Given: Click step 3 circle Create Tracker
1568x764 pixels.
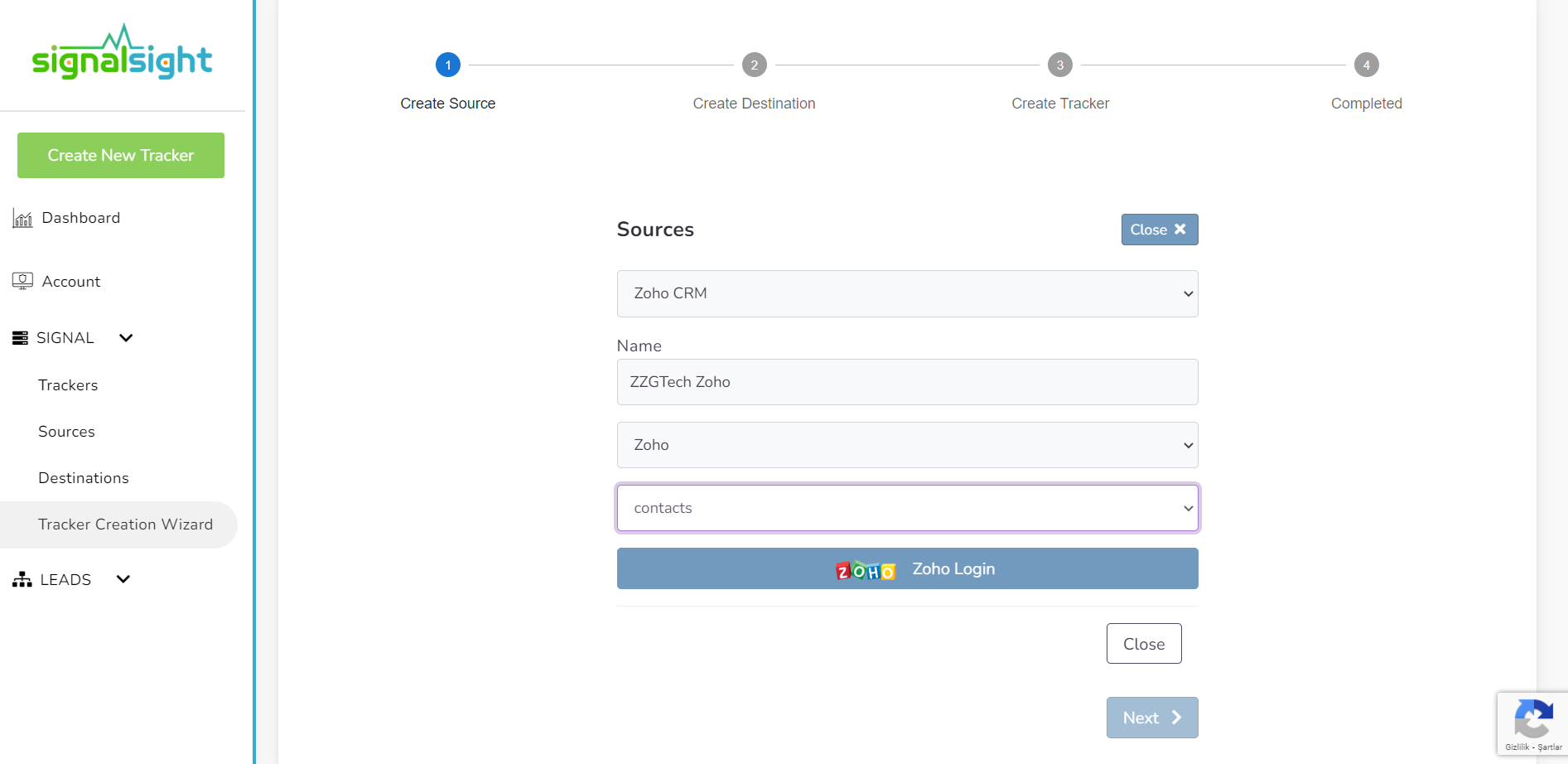Looking at the screenshot, I should (x=1060, y=65).
